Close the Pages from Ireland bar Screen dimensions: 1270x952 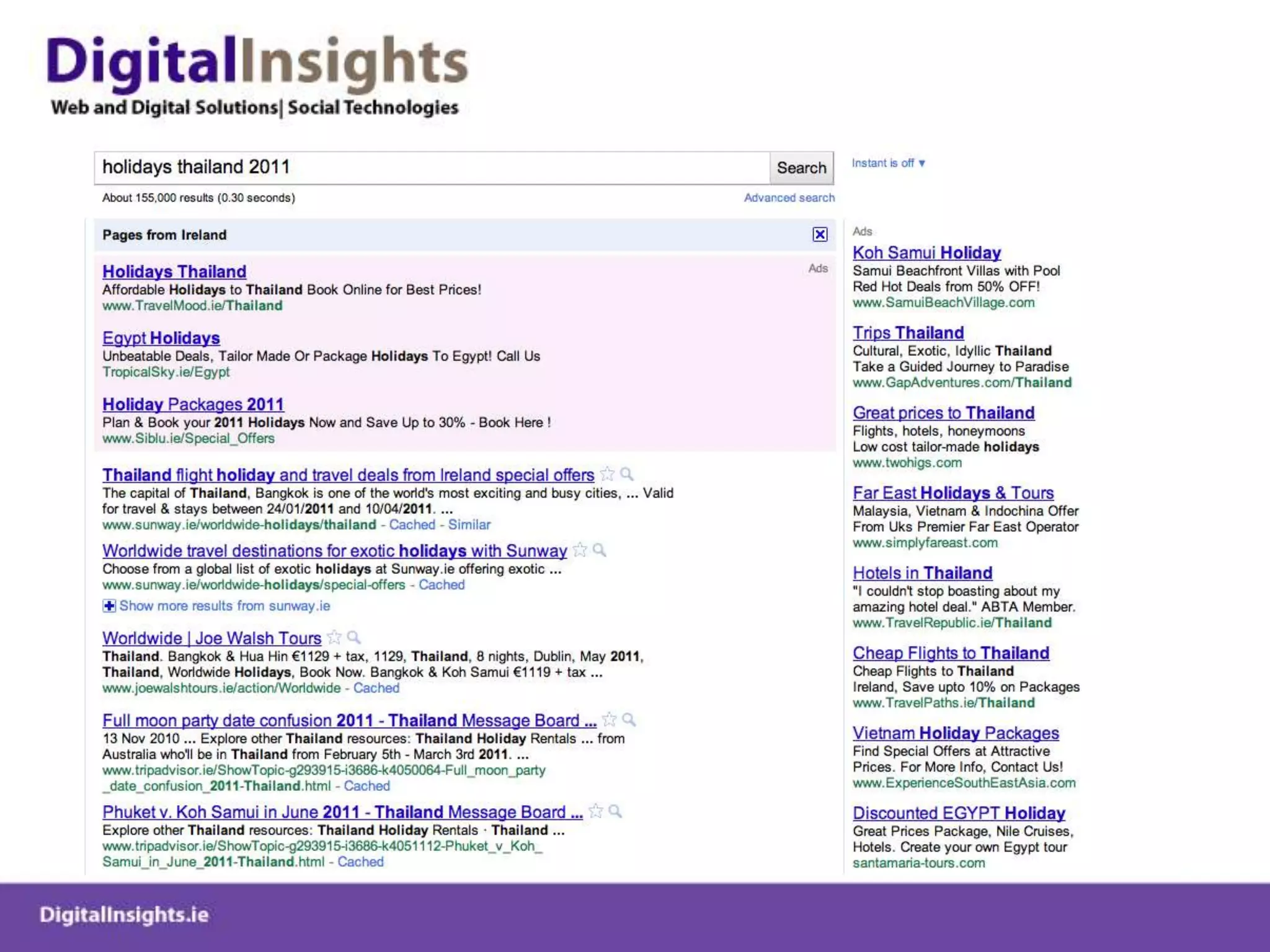click(820, 234)
